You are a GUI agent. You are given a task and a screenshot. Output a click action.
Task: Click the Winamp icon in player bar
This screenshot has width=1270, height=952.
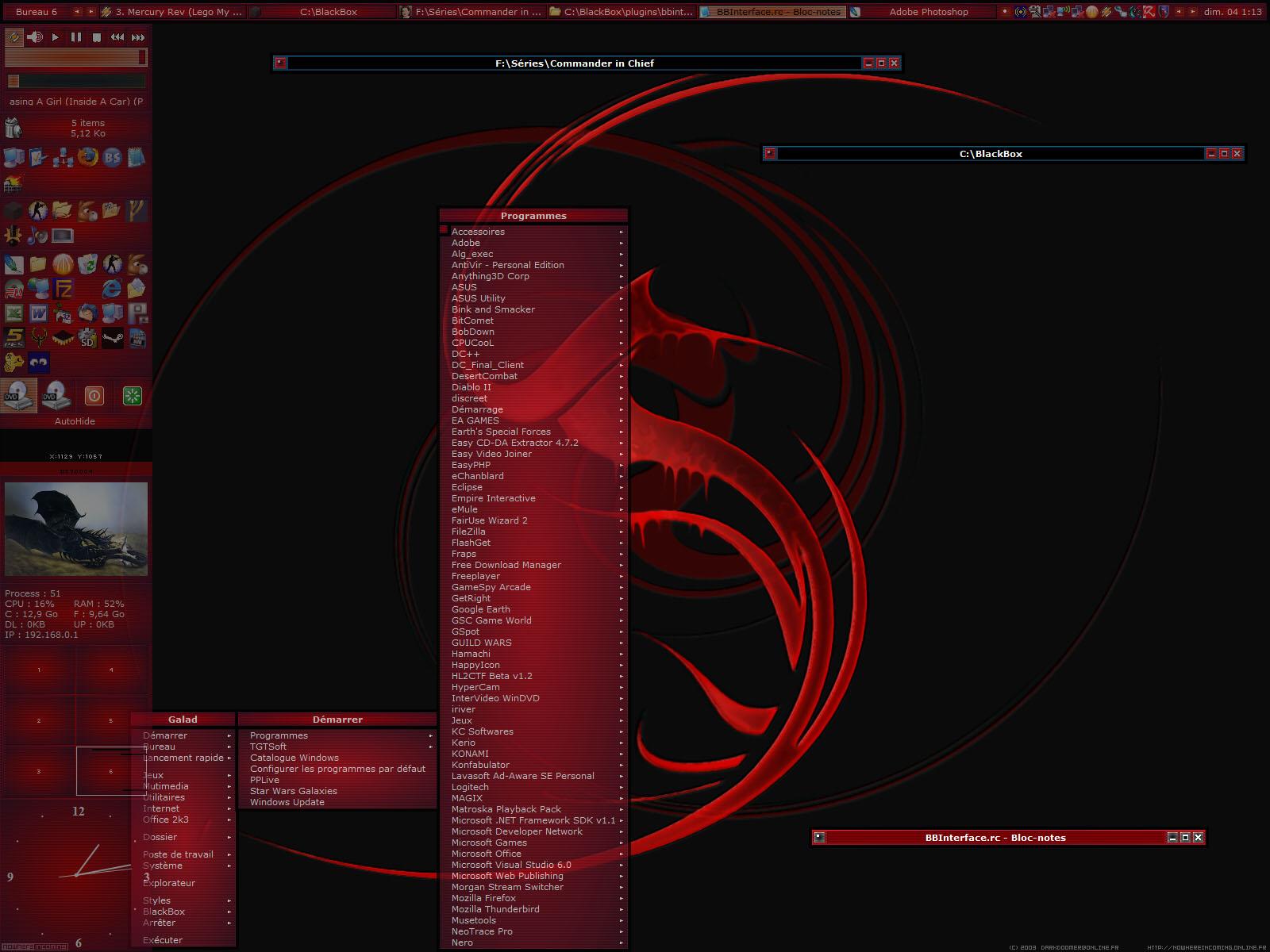pos(13,37)
